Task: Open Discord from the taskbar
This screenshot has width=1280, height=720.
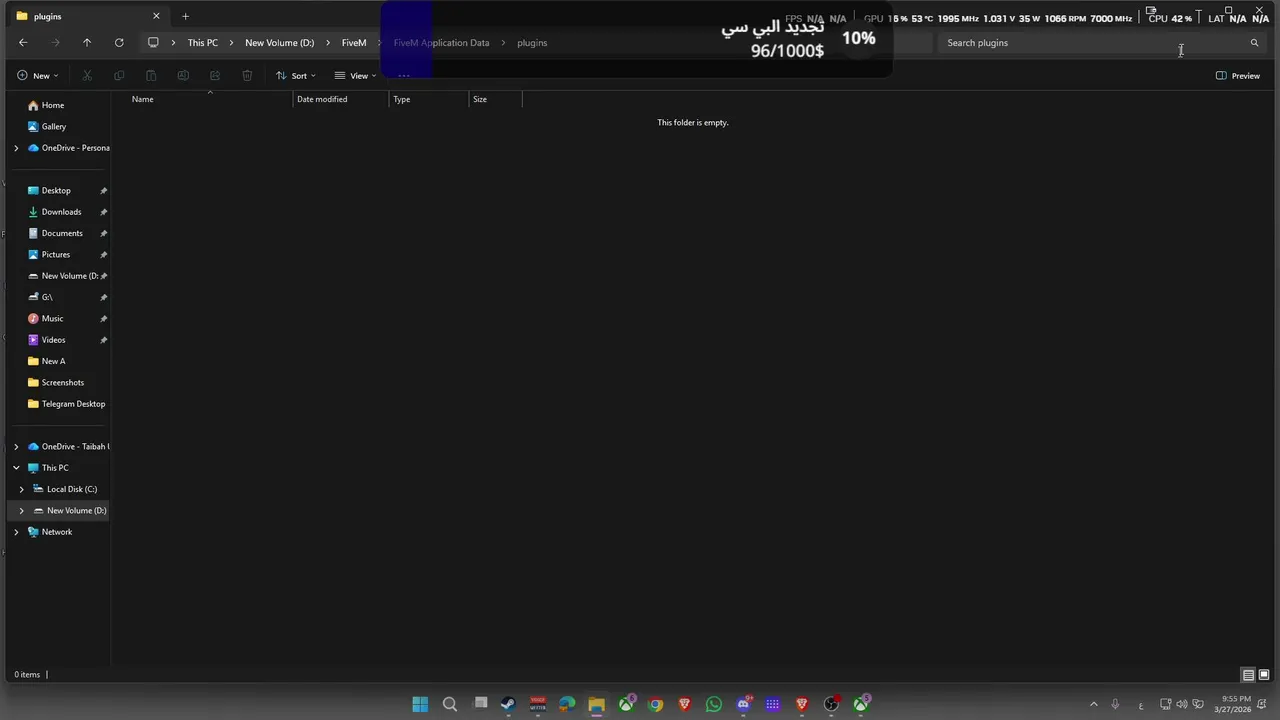Action: click(x=743, y=704)
